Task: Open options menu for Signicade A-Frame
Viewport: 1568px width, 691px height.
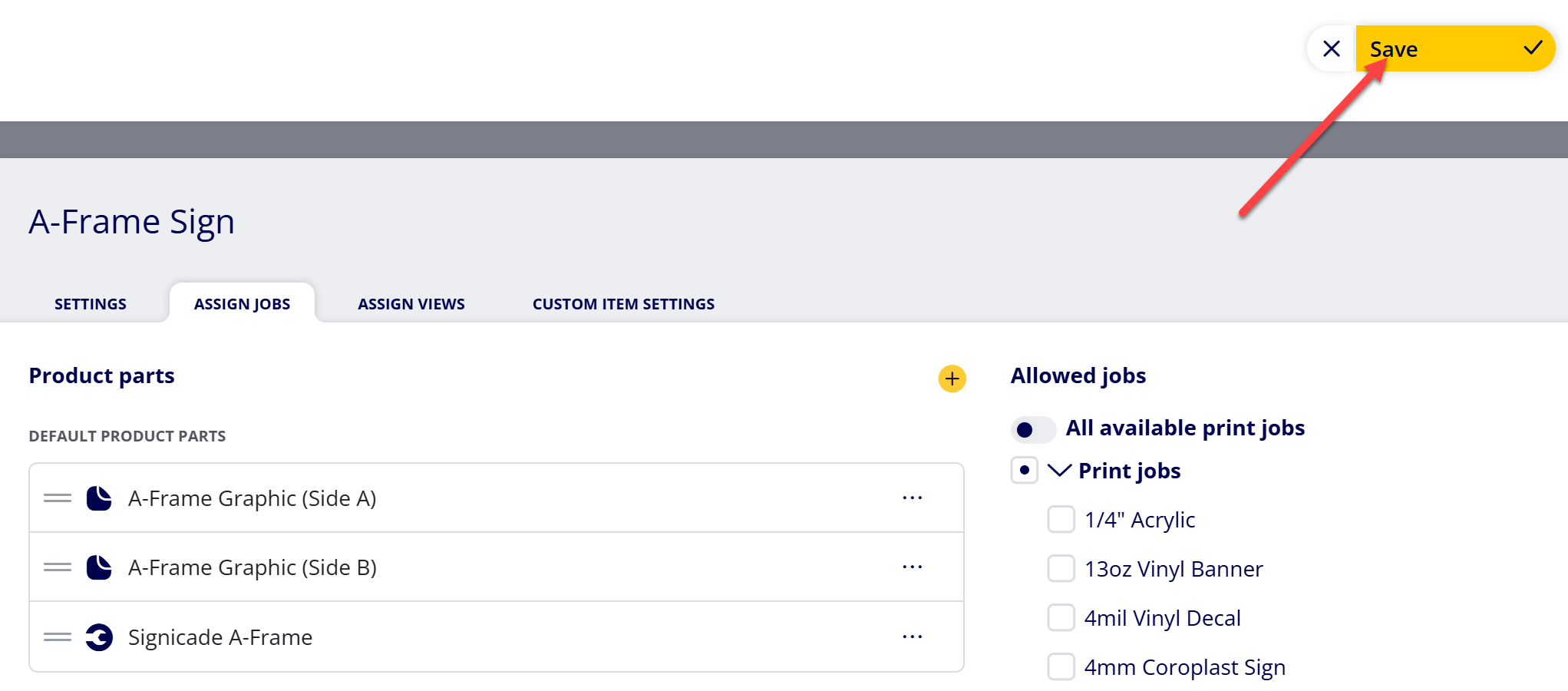Action: pyautogui.click(x=913, y=636)
